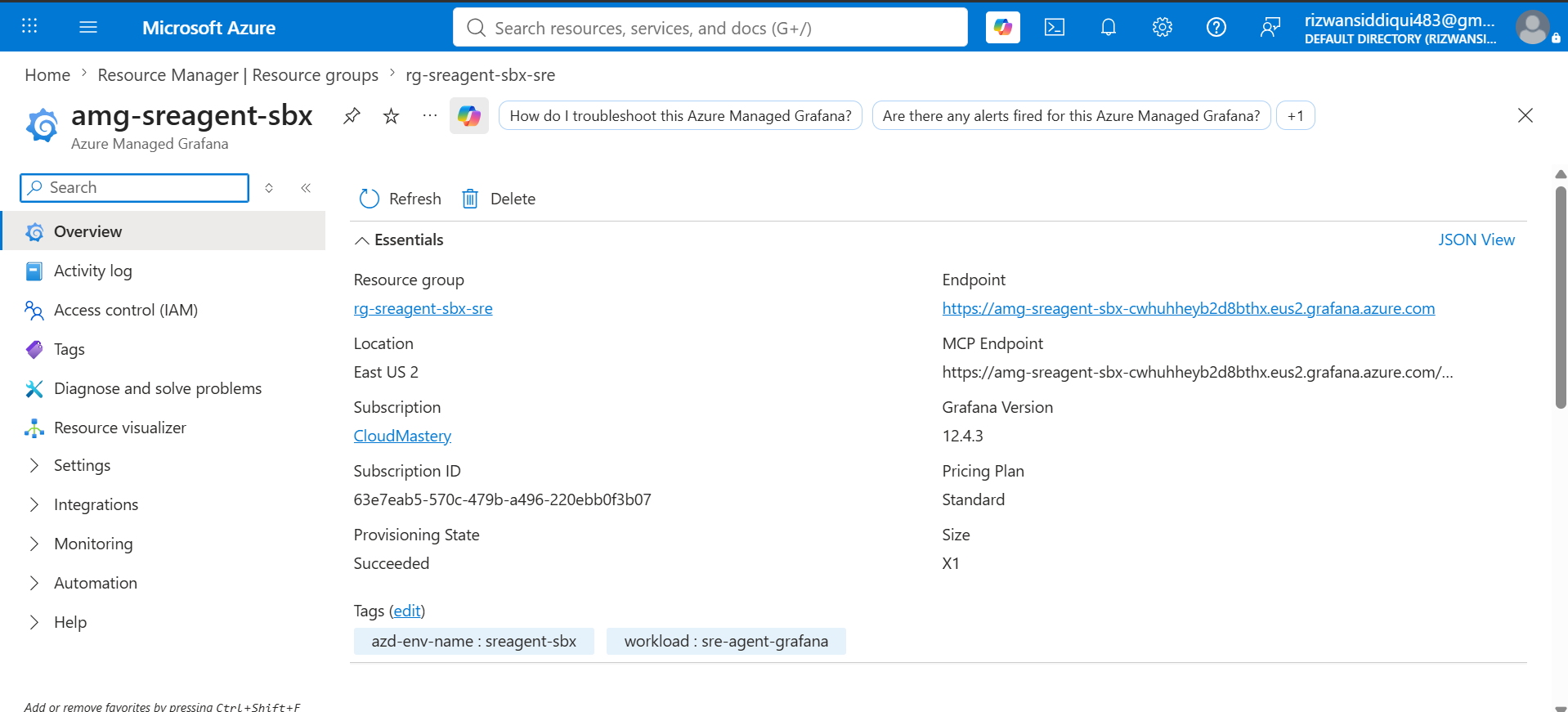1568x712 pixels.
Task: Open Cloud Shell terminal icon
Action: tap(1055, 27)
